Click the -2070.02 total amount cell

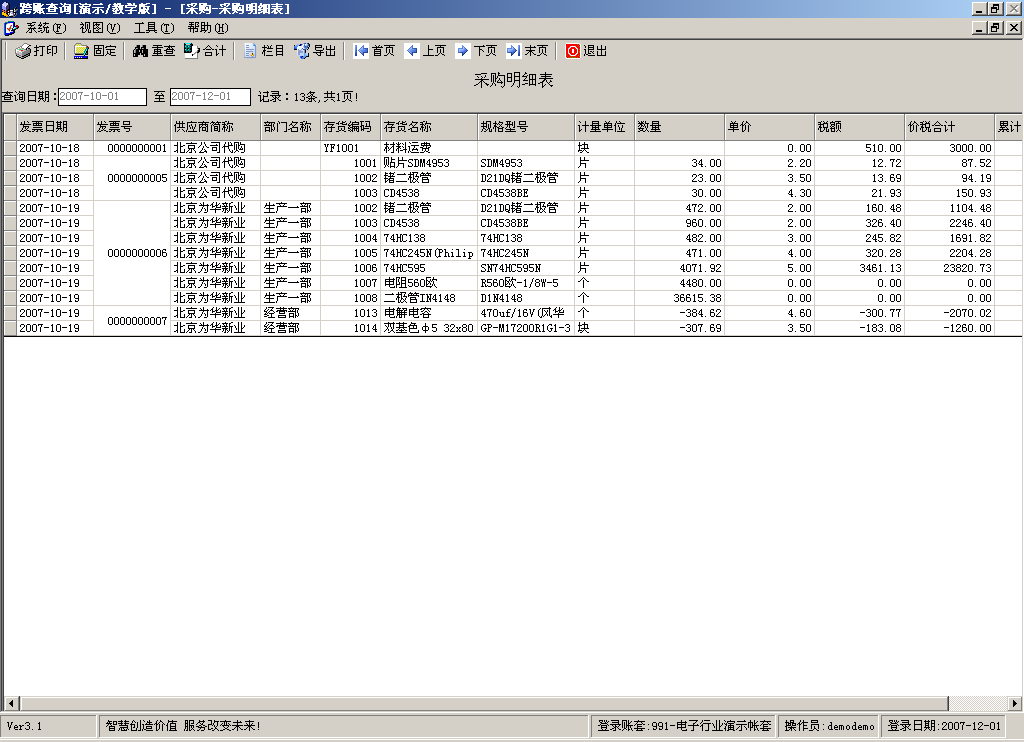(x=950, y=314)
